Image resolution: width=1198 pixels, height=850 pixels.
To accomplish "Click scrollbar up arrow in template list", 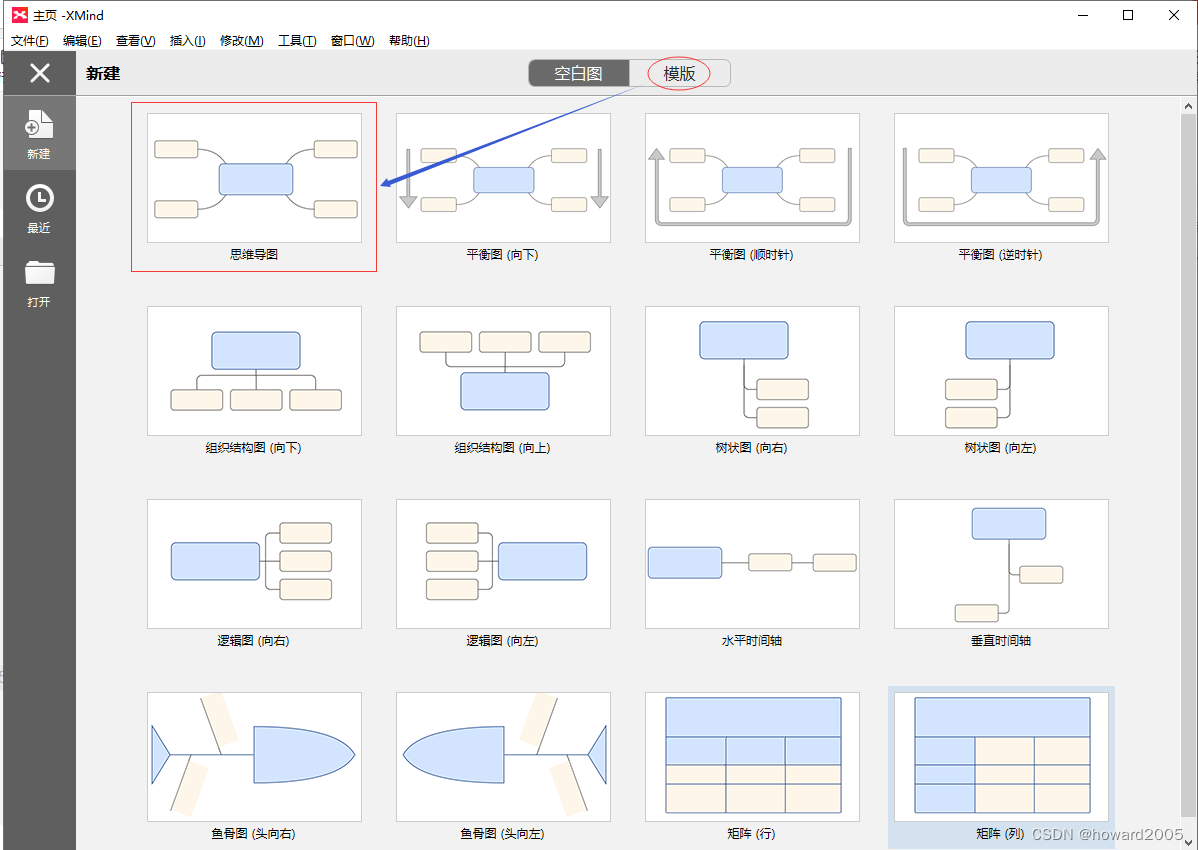I will pos(1188,105).
